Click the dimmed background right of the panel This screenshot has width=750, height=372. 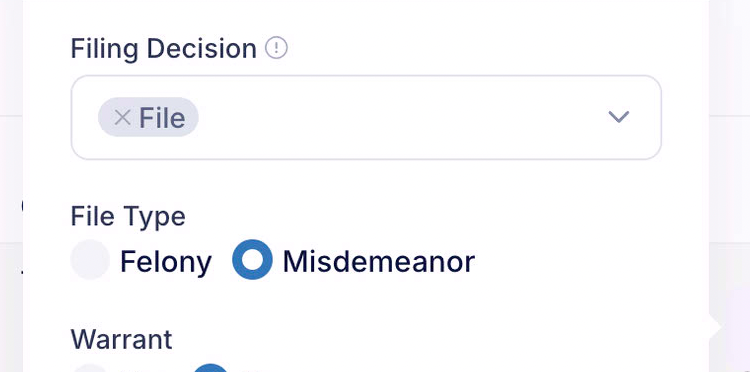(729, 186)
